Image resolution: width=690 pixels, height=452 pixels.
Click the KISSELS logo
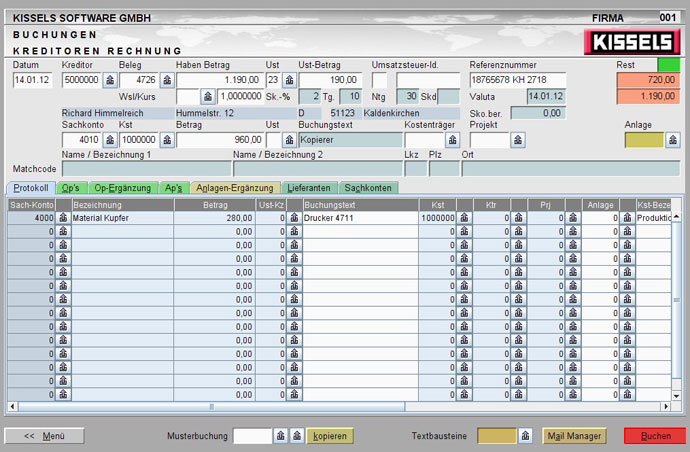(x=632, y=42)
